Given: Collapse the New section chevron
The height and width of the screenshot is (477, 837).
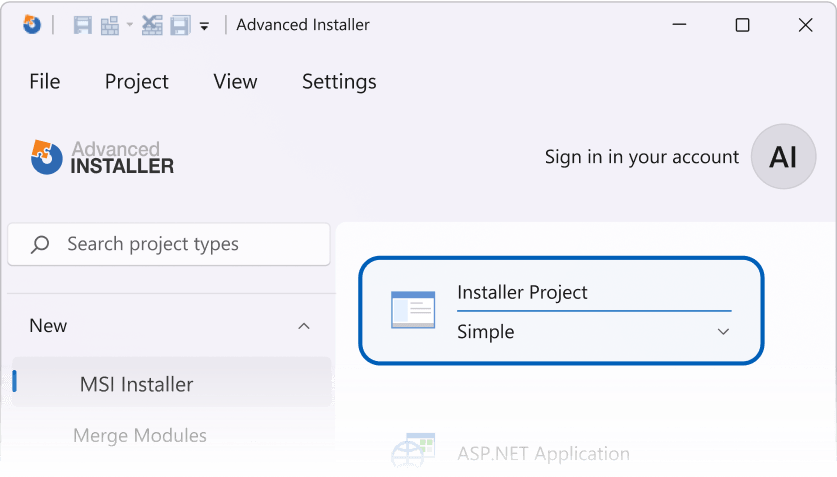Looking at the screenshot, I should tap(304, 326).
